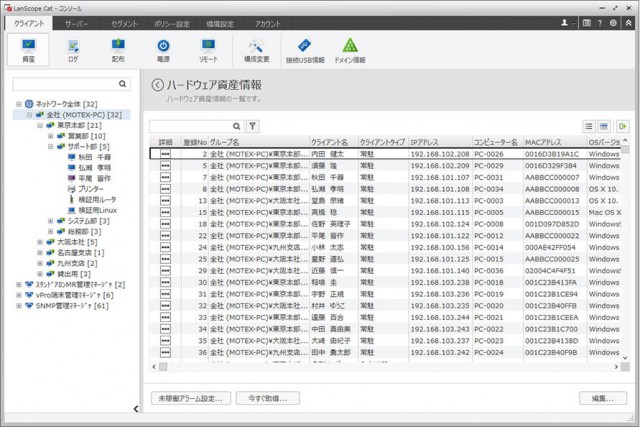Click the back arrow beside ハードウェア資産情報
The image size is (640, 427).
click(158, 85)
